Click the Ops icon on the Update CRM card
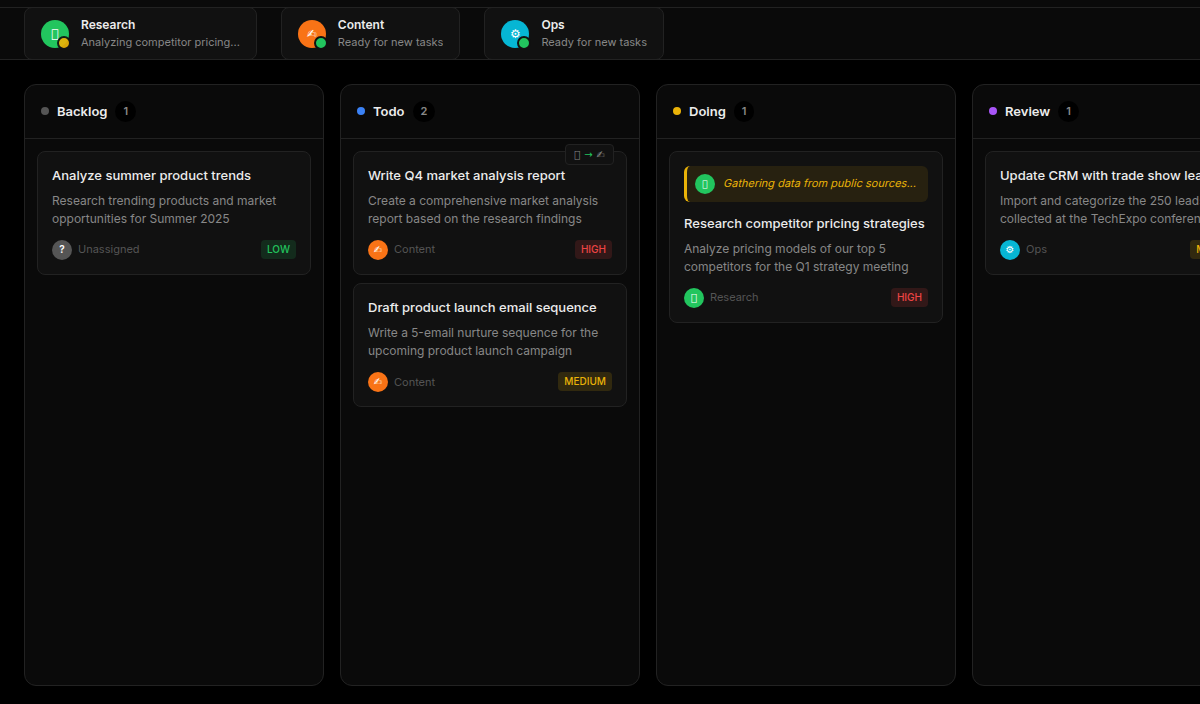 [x=1009, y=249]
